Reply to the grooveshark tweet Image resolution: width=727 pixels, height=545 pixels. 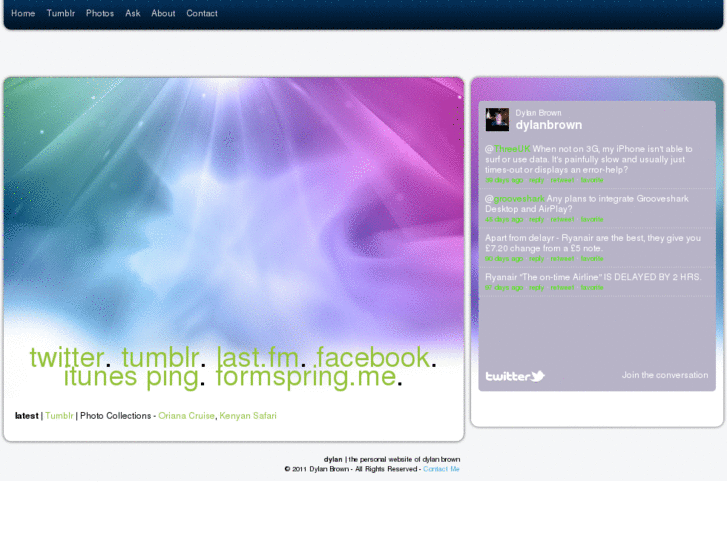click(536, 219)
